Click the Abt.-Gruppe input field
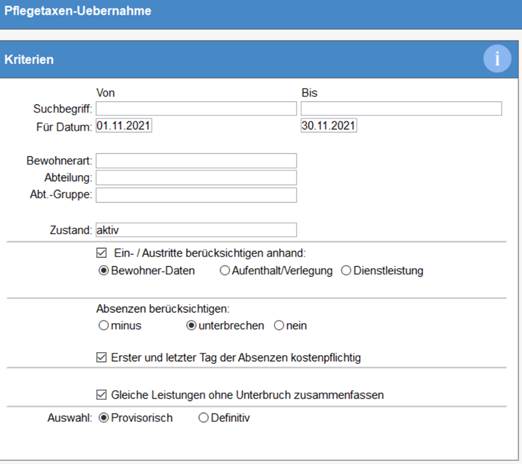 (196, 195)
